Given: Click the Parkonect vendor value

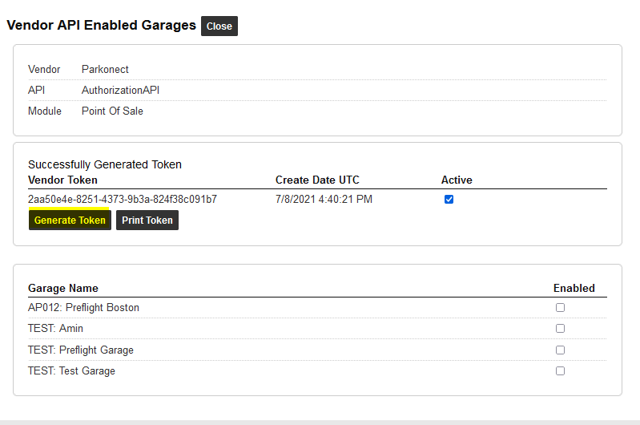Looking at the screenshot, I should [105, 69].
